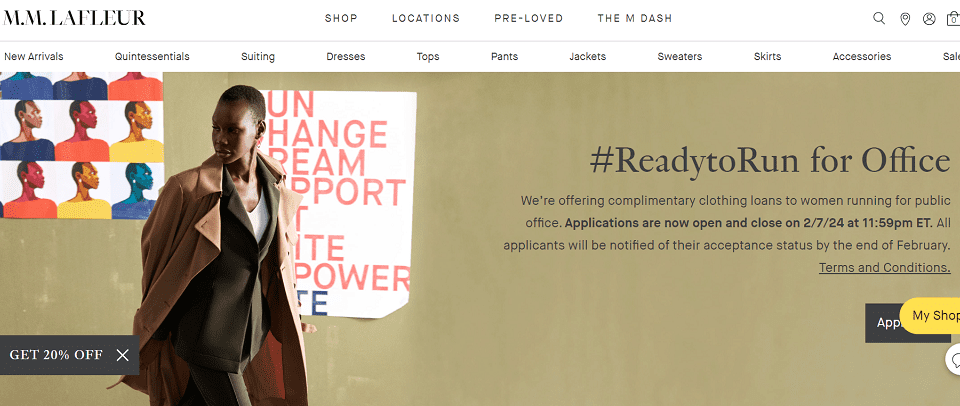The height and width of the screenshot is (406, 960).
Task: Open the Jackets category
Action: coord(587,56)
